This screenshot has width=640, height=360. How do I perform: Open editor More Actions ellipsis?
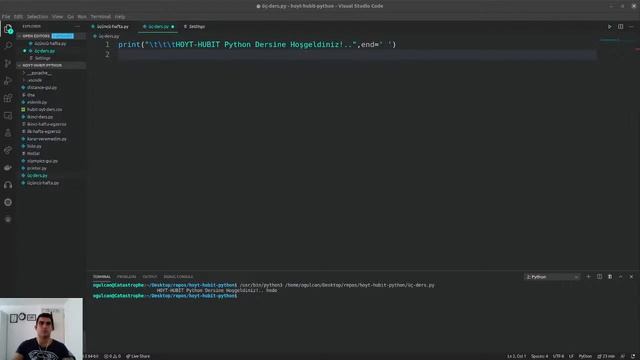click(x=631, y=27)
